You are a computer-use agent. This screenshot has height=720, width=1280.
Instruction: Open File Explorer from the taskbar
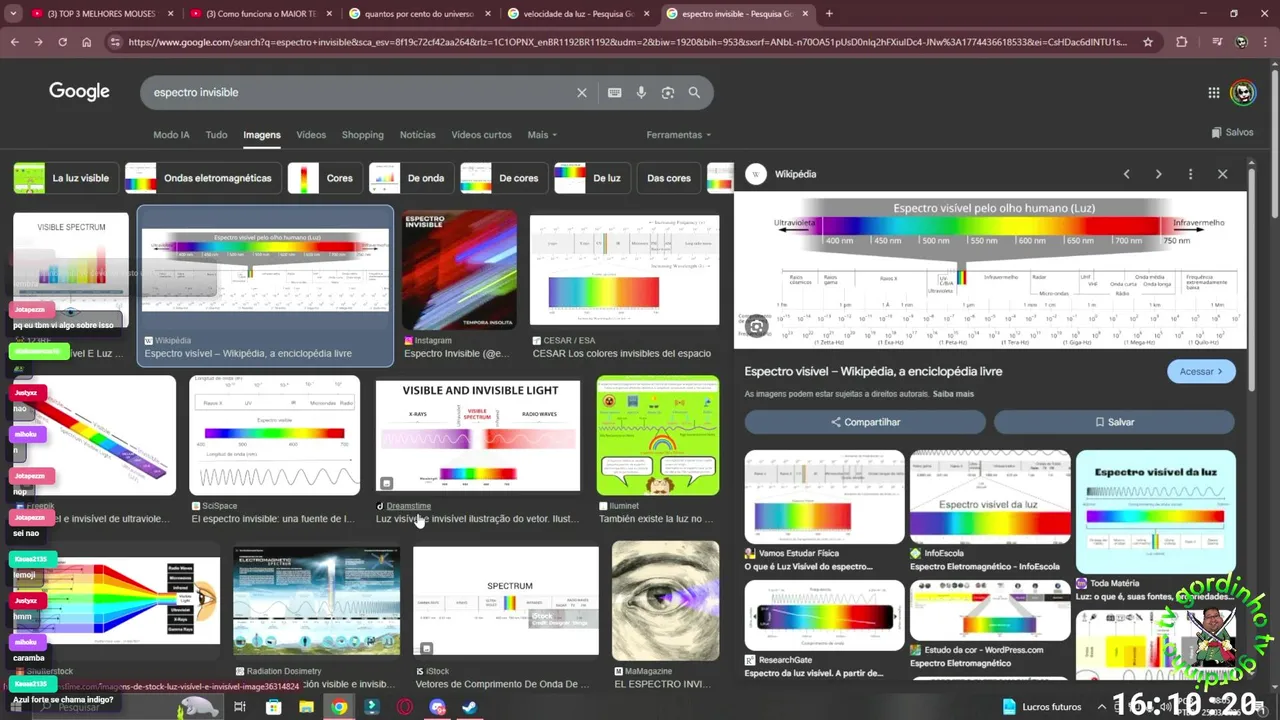pos(307,707)
